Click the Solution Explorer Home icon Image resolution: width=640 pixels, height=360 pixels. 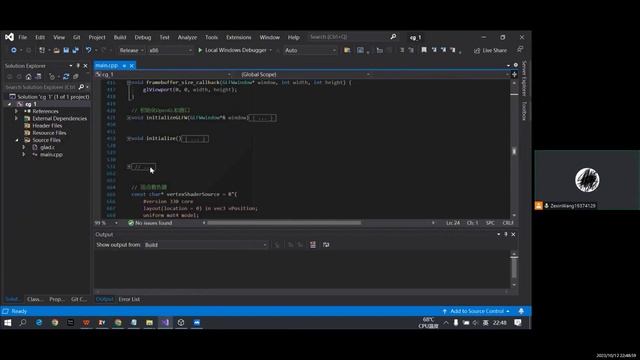point(28,77)
